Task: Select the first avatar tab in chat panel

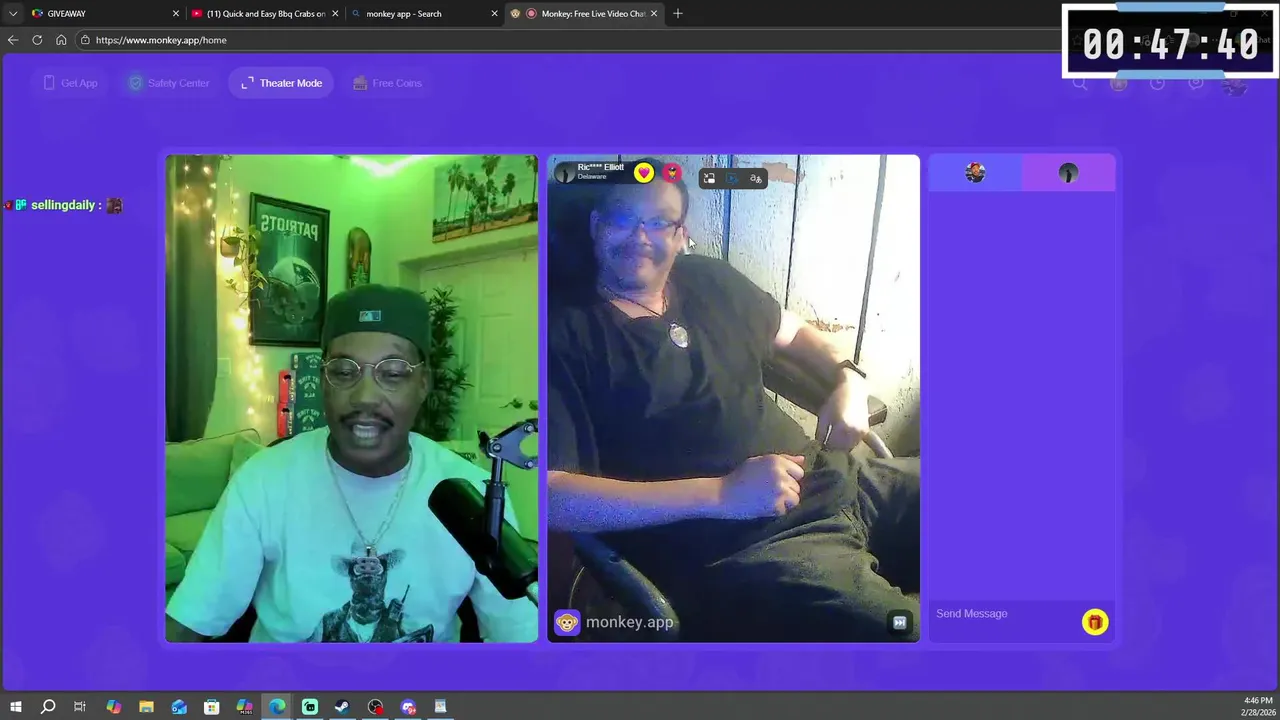Action: (x=975, y=173)
